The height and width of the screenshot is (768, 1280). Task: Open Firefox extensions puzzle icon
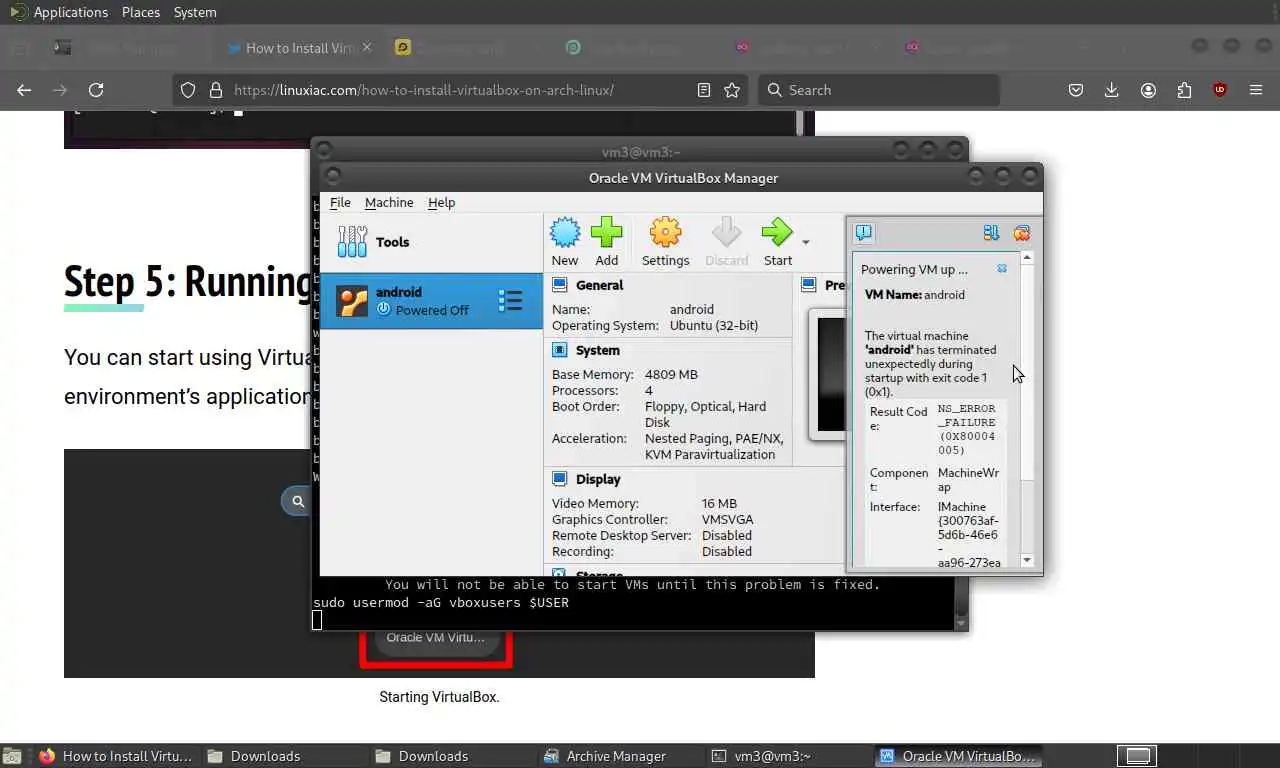[1184, 90]
